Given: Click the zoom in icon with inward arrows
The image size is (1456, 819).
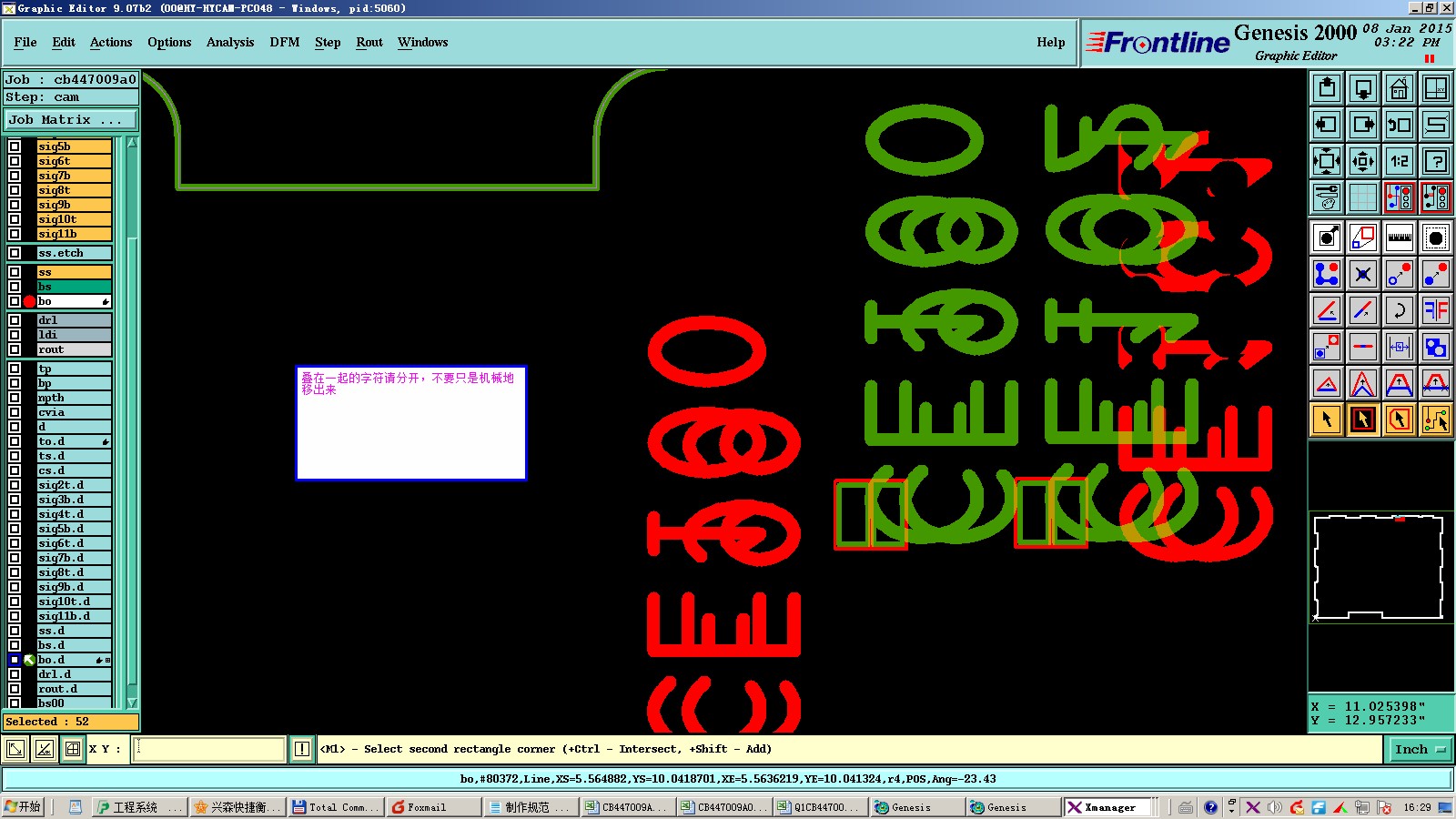Looking at the screenshot, I should [1327, 161].
